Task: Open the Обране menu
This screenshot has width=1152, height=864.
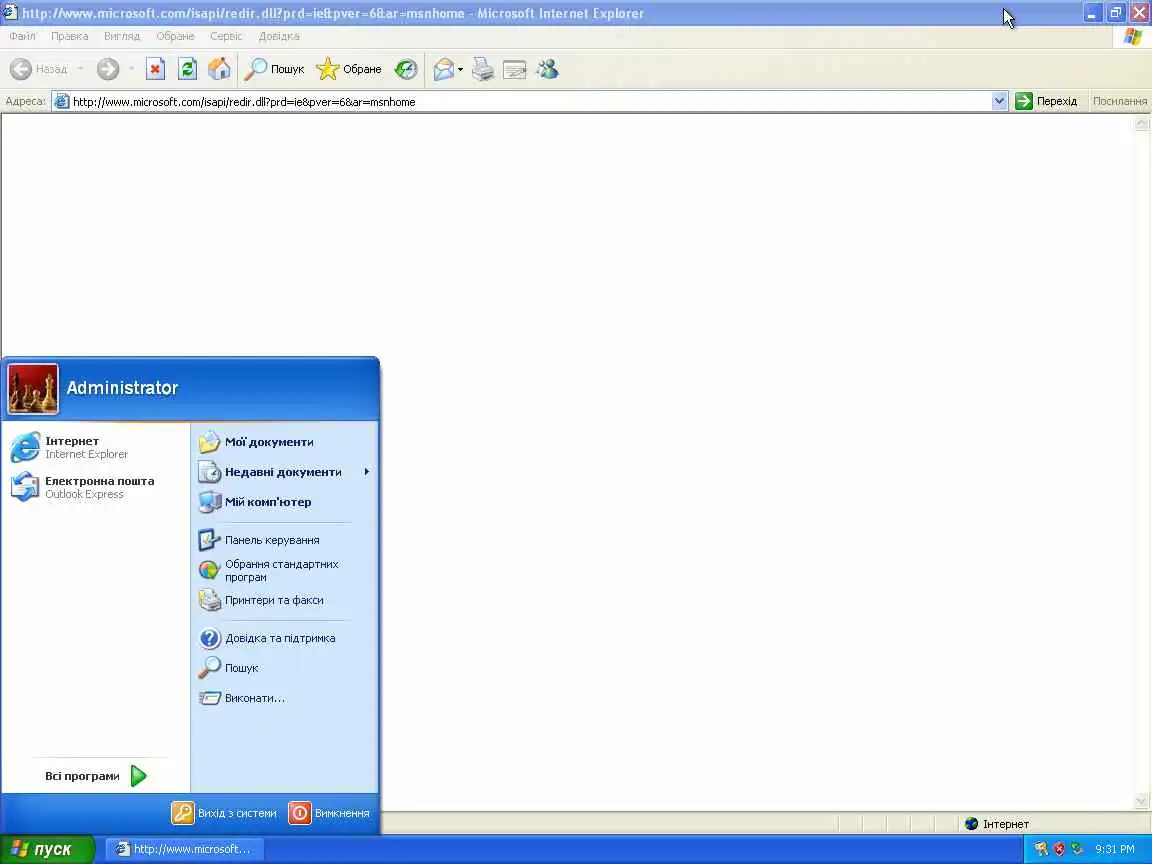Action: pos(175,36)
